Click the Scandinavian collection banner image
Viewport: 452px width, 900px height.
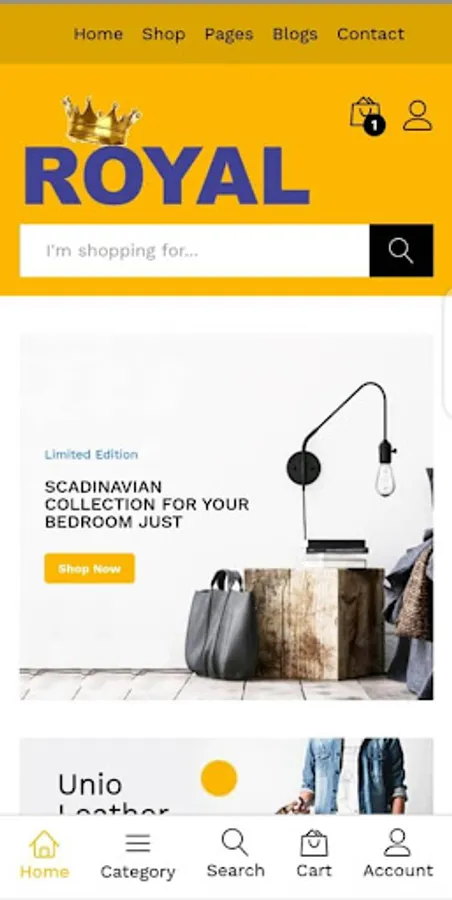click(227, 517)
